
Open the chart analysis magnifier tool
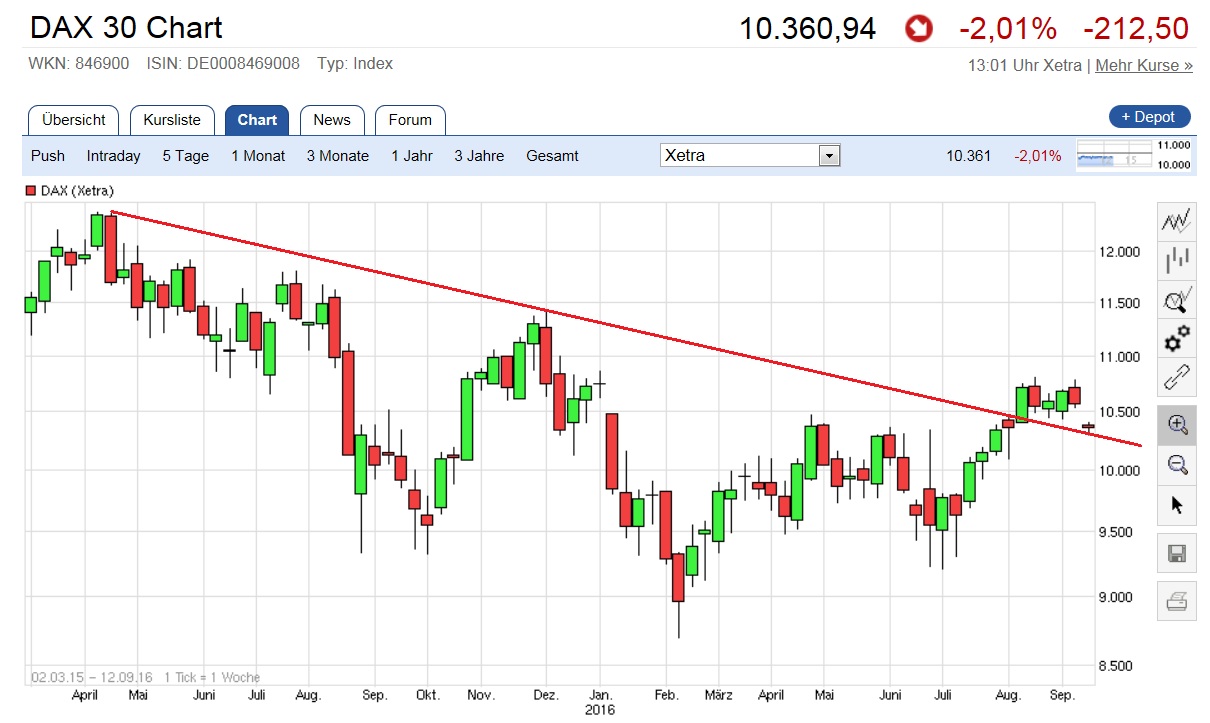[1176, 299]
